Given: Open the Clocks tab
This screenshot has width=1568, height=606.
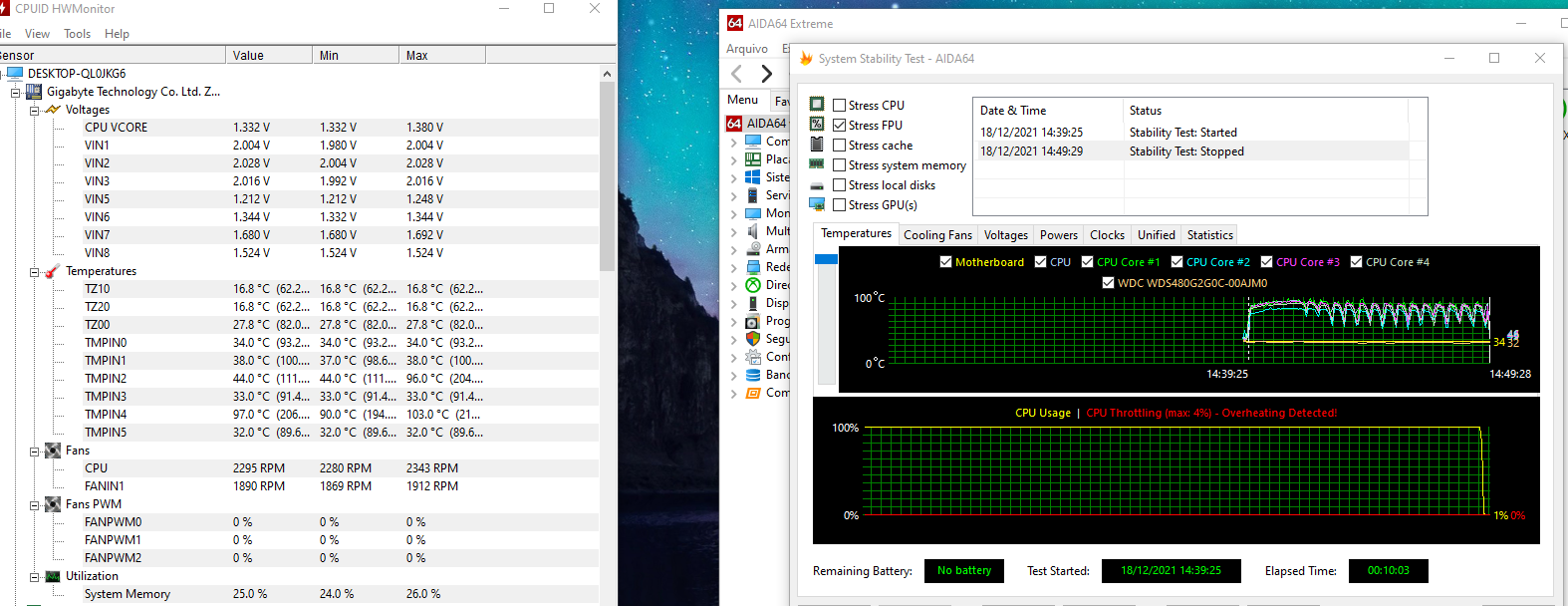Looking at the screenshot, I should [1107, 235].
